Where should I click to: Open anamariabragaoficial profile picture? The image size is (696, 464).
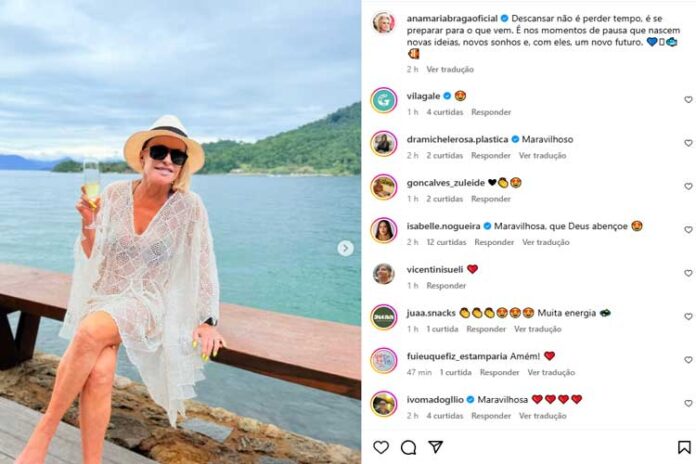pyautogui.click(x=384, y=22)
